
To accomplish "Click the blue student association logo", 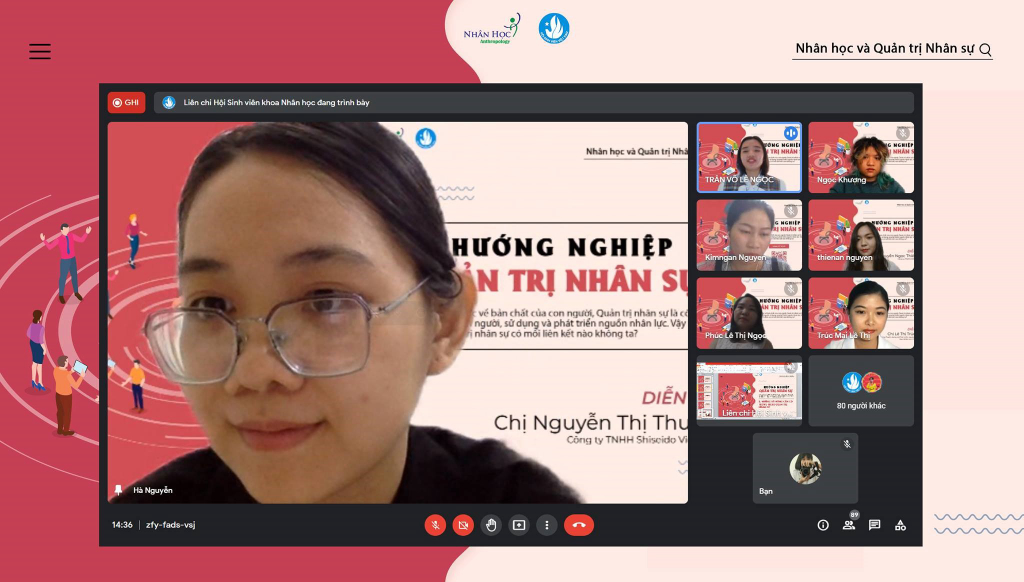I will pos(554,28).
